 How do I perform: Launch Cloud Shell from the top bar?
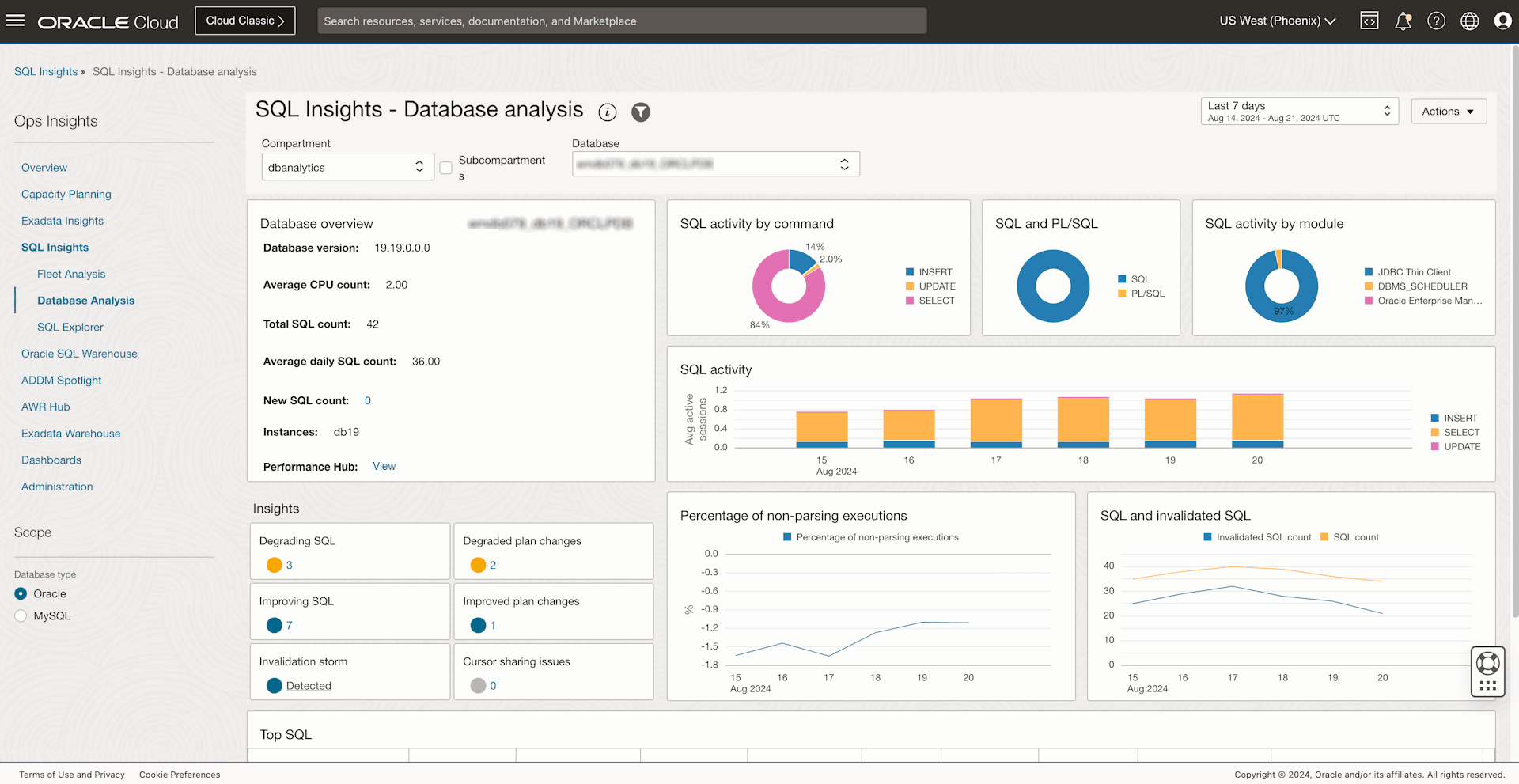1369,21
